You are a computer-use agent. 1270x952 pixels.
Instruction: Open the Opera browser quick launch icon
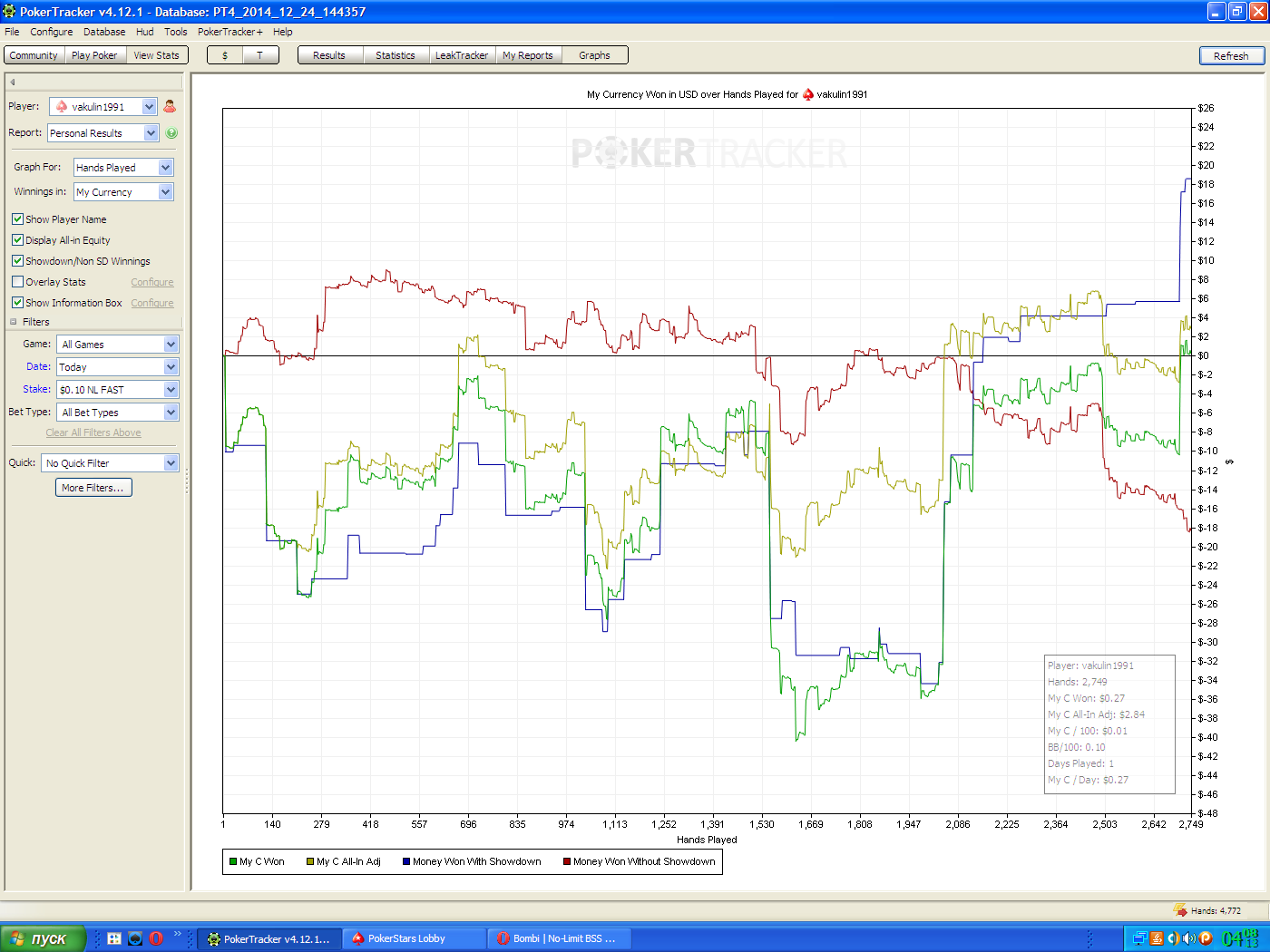[156, 938]
